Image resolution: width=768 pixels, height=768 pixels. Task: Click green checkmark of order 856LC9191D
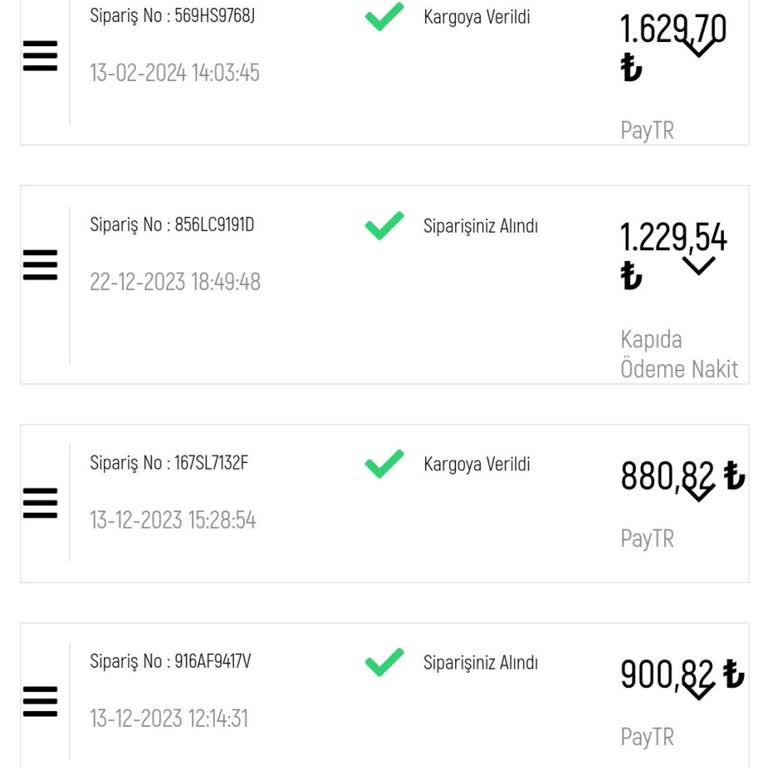pyautogui.click(x=384, y=225)
